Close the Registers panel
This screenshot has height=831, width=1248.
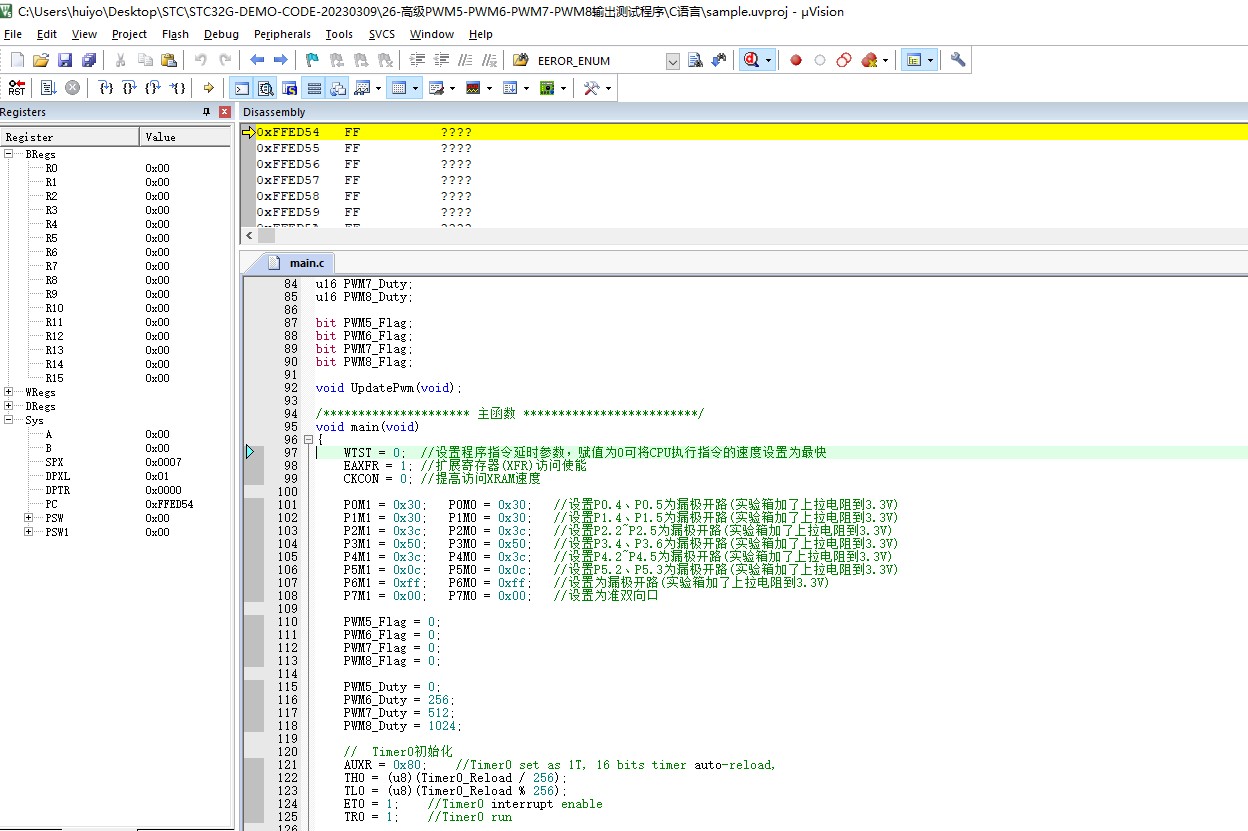pyautogui.click(x=225, y=112)
